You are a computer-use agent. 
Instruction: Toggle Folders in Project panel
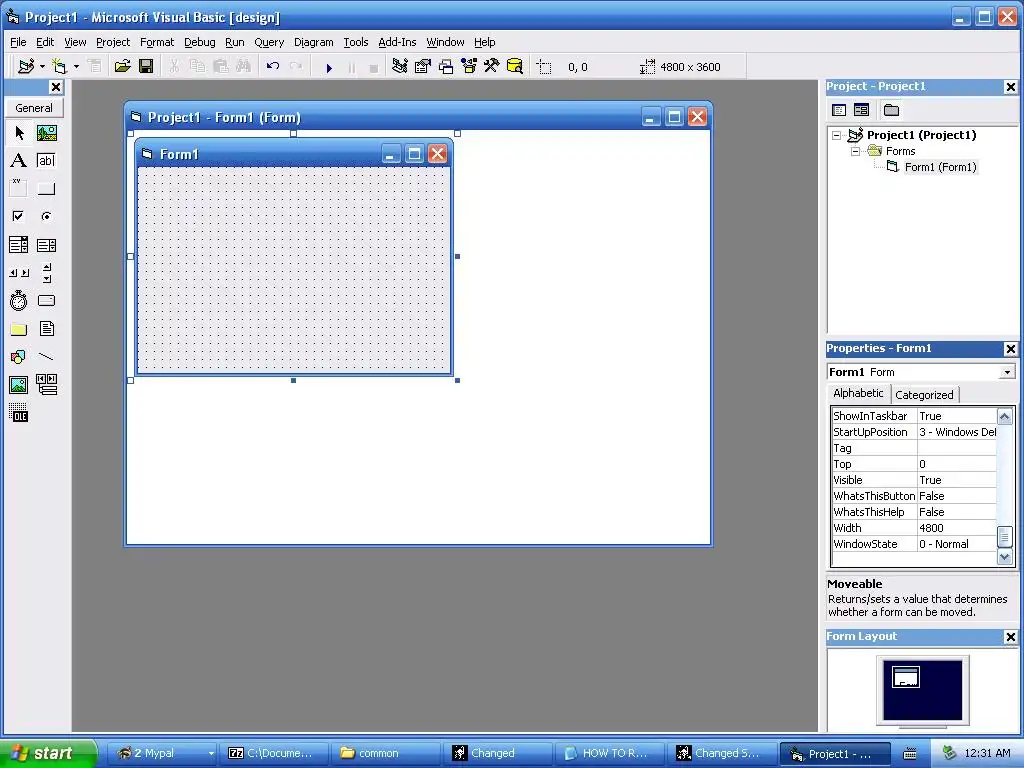click(891, 110)
